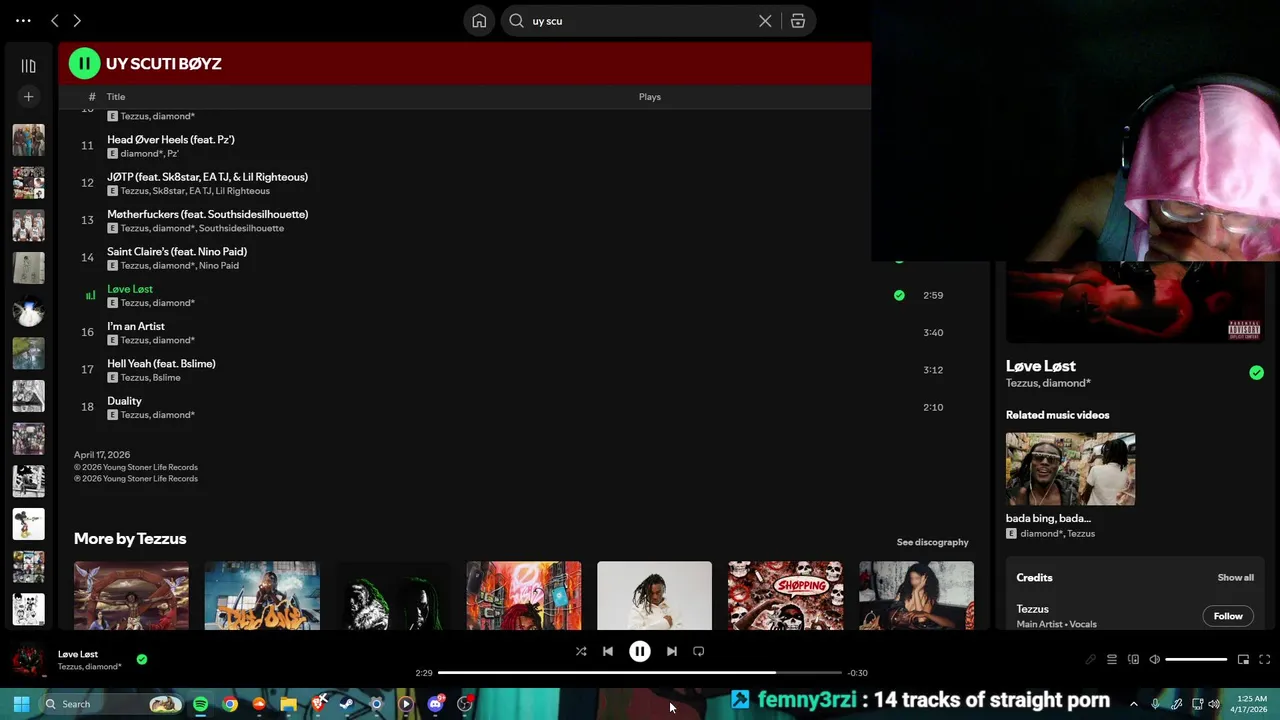Viewport: 1280px width, 720px height.
Task: Select track 'I'm an Artist'
Action: click(136, 326)
